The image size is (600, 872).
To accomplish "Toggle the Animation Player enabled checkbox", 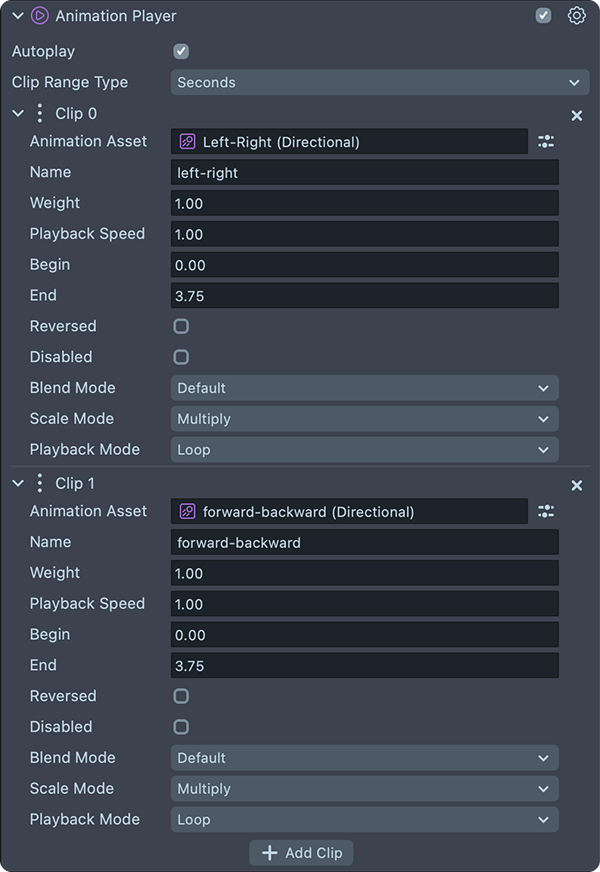I will (x=543, y=16).
